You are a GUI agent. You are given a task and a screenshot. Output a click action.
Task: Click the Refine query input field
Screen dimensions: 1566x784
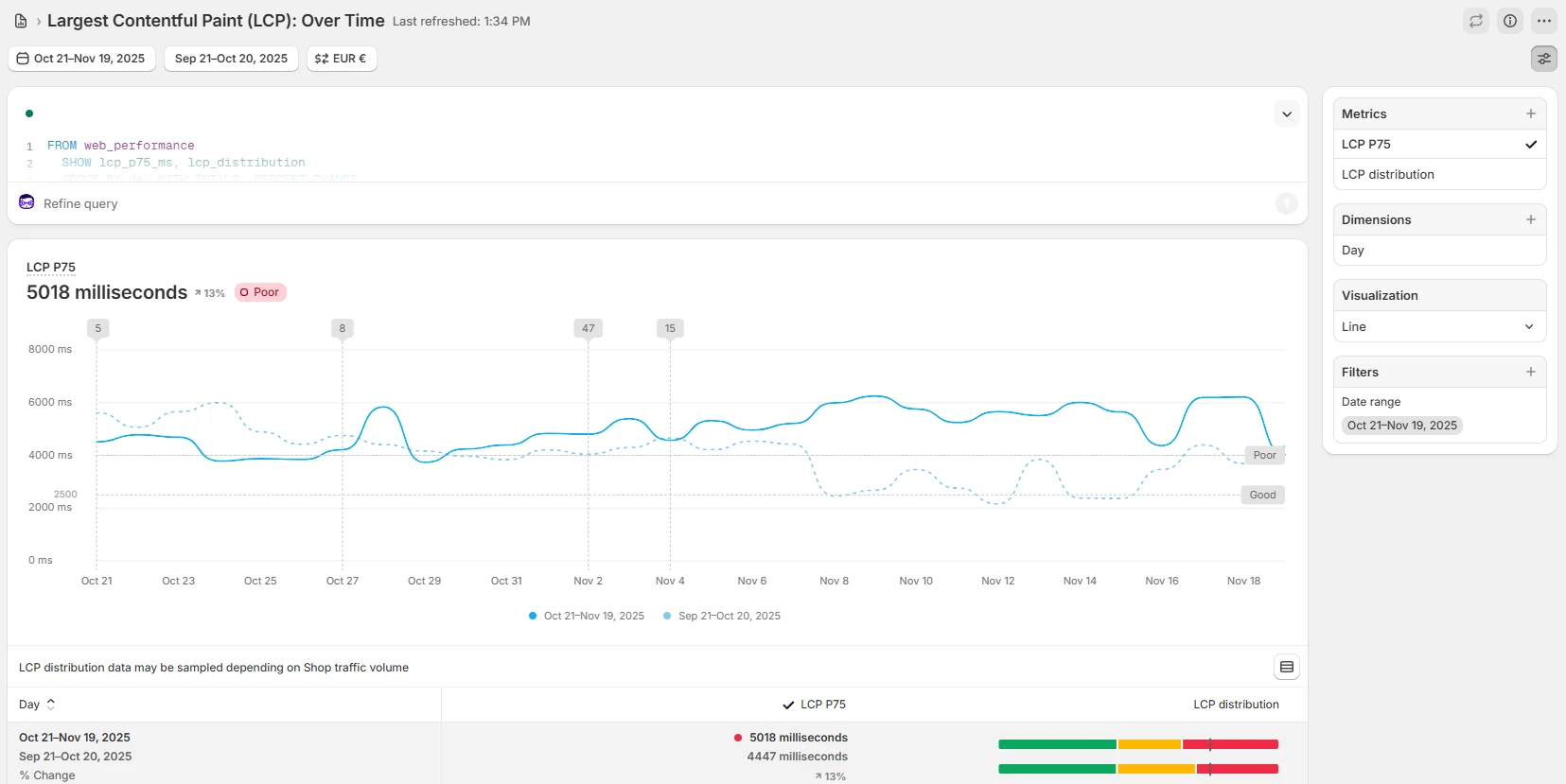click(x=653, y=203)
